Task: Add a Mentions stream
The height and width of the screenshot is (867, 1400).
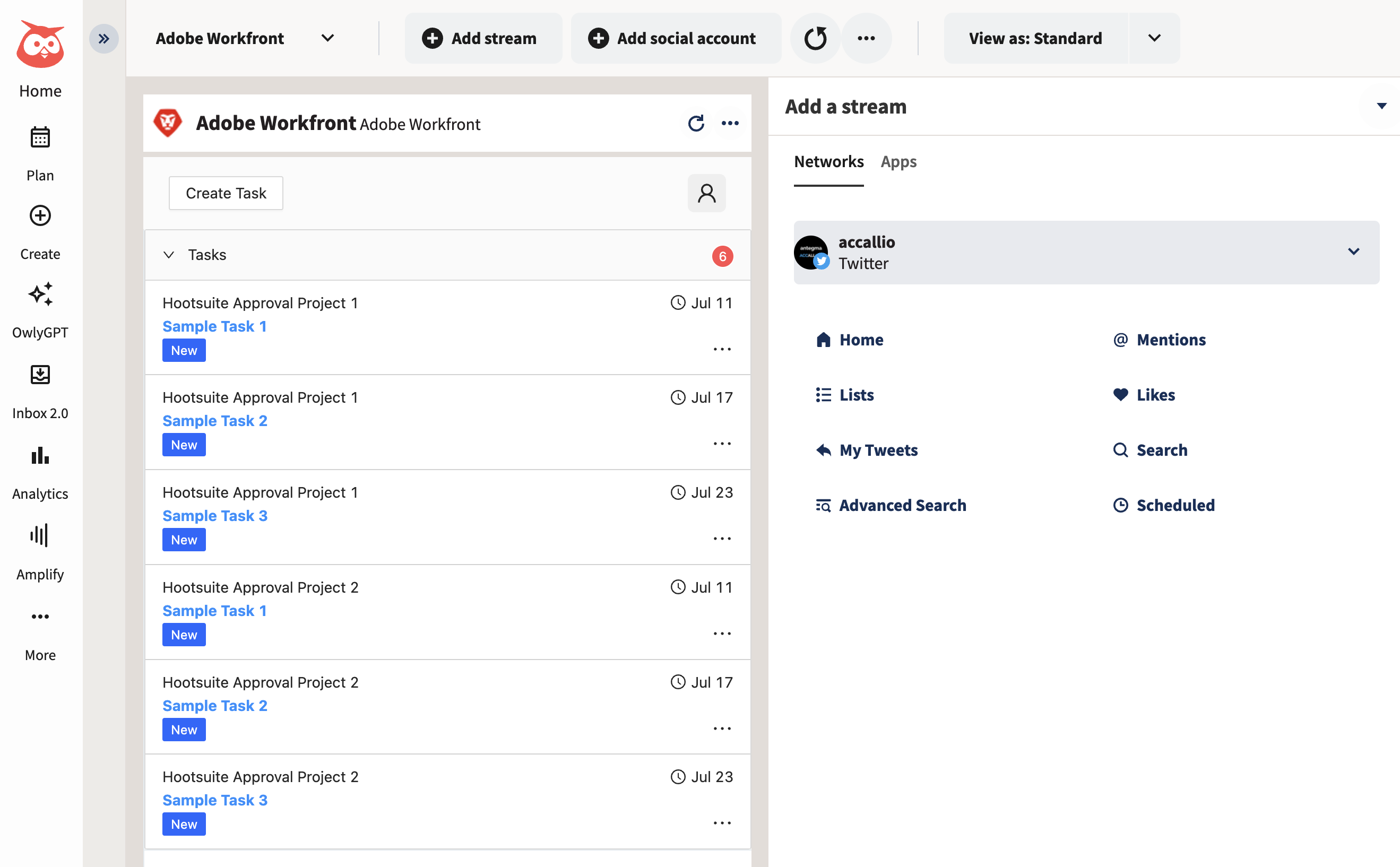Action: (x=1160, y=340)
